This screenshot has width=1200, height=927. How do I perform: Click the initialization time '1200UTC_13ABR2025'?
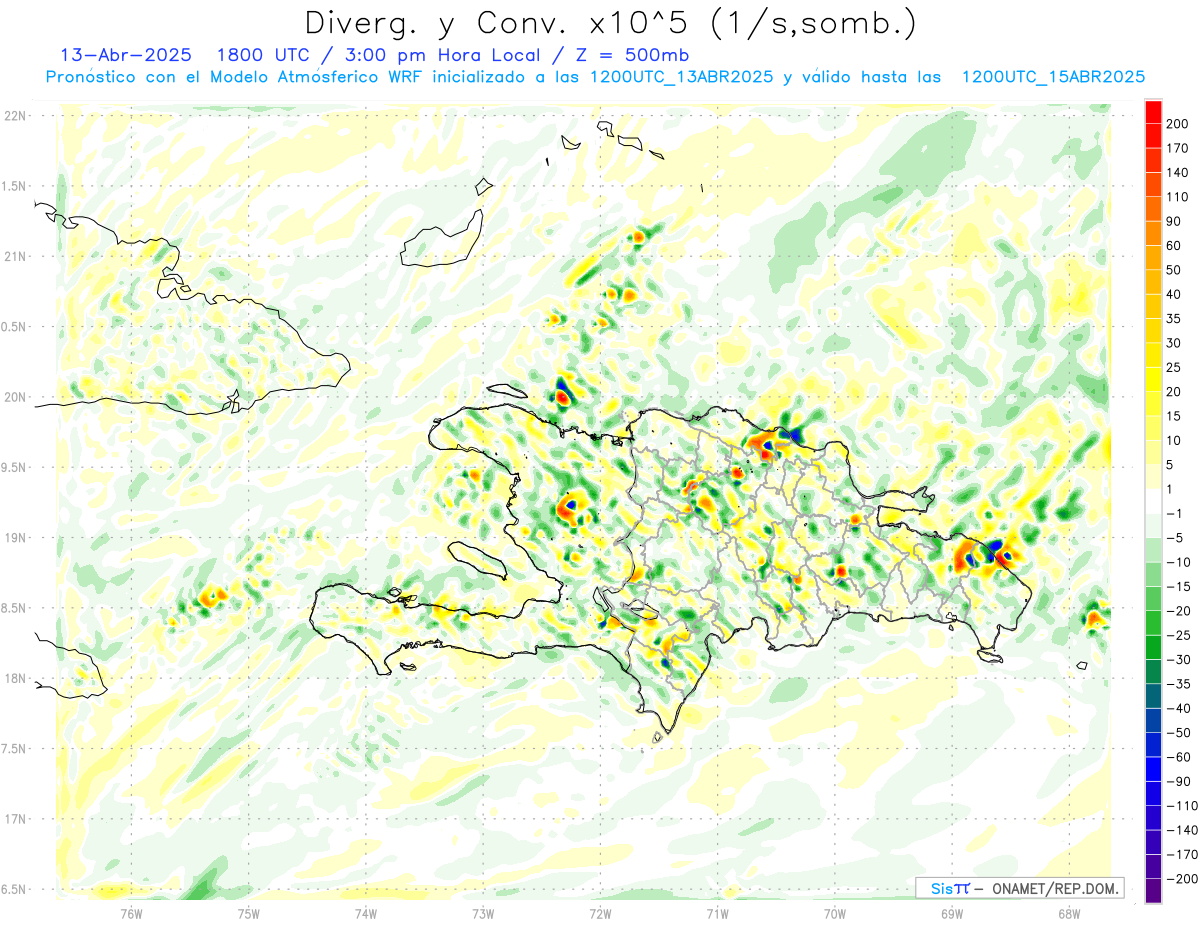click(681, 77)
